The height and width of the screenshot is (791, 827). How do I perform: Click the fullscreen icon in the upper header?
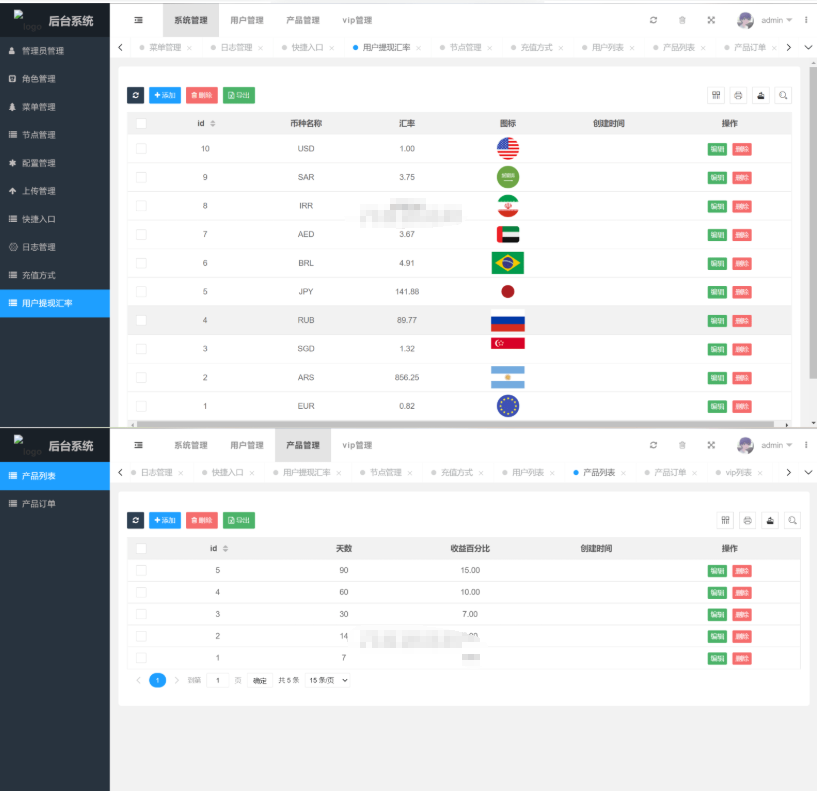pos(711,20)
